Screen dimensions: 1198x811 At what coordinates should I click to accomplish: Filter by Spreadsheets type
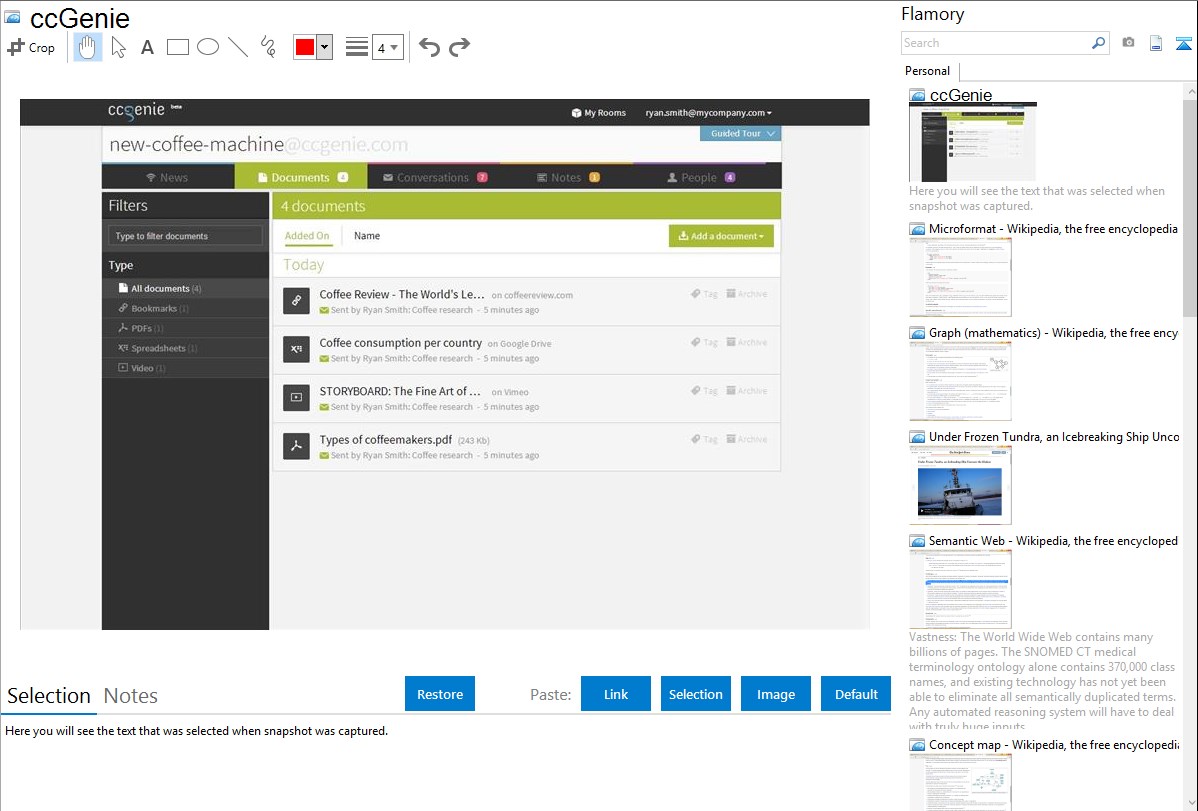pyautogui.click(x=185, y=348)
